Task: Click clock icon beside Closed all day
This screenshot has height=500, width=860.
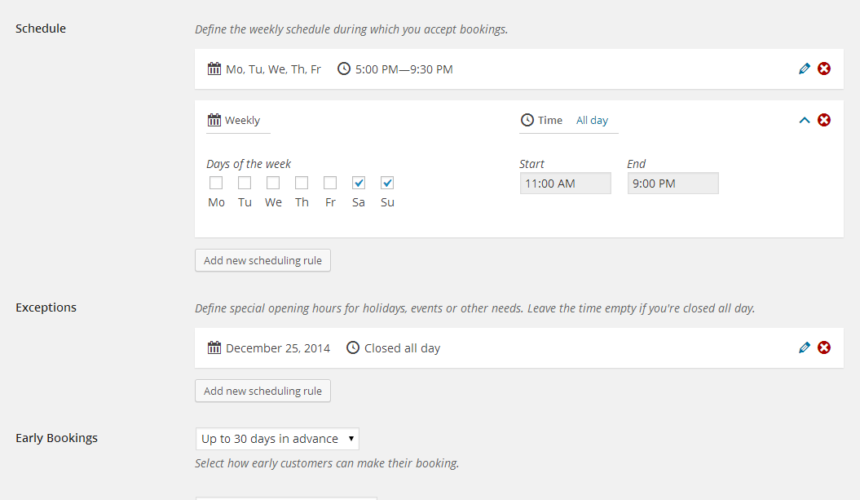Action: click(x=353, y=348)
